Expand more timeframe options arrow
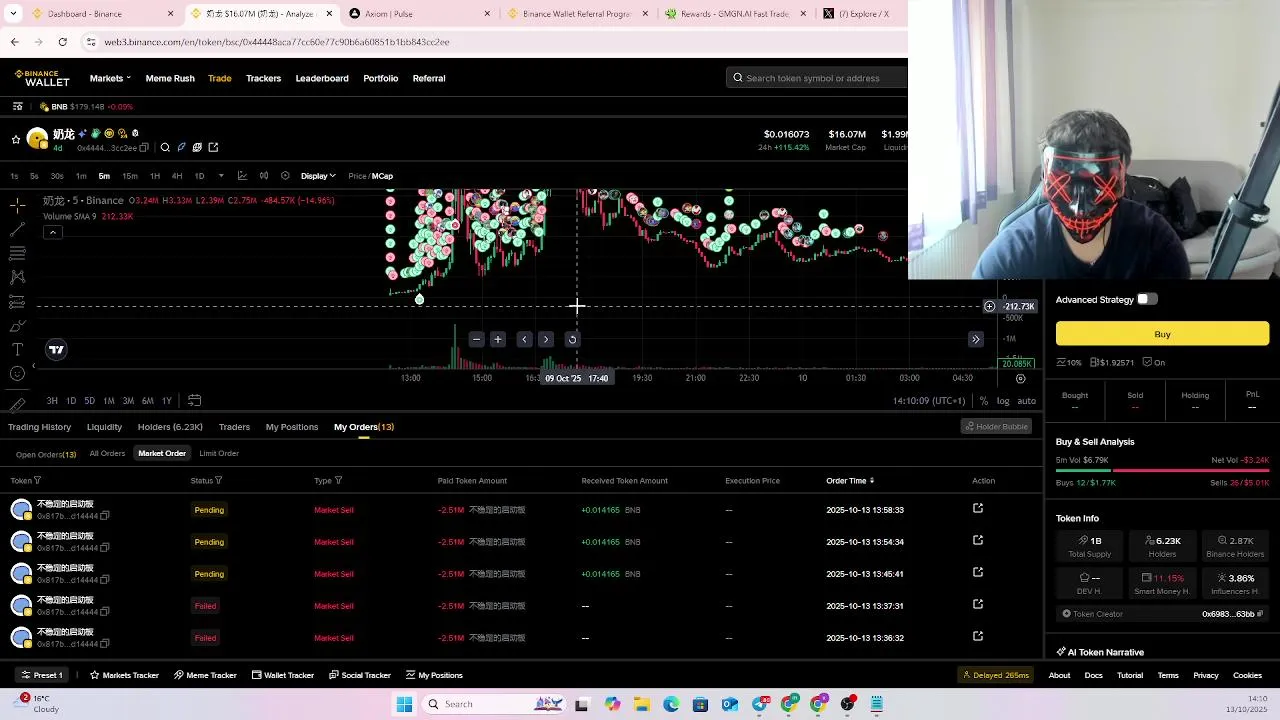This screenshot has width=1280, height=720. coord(221,176)
